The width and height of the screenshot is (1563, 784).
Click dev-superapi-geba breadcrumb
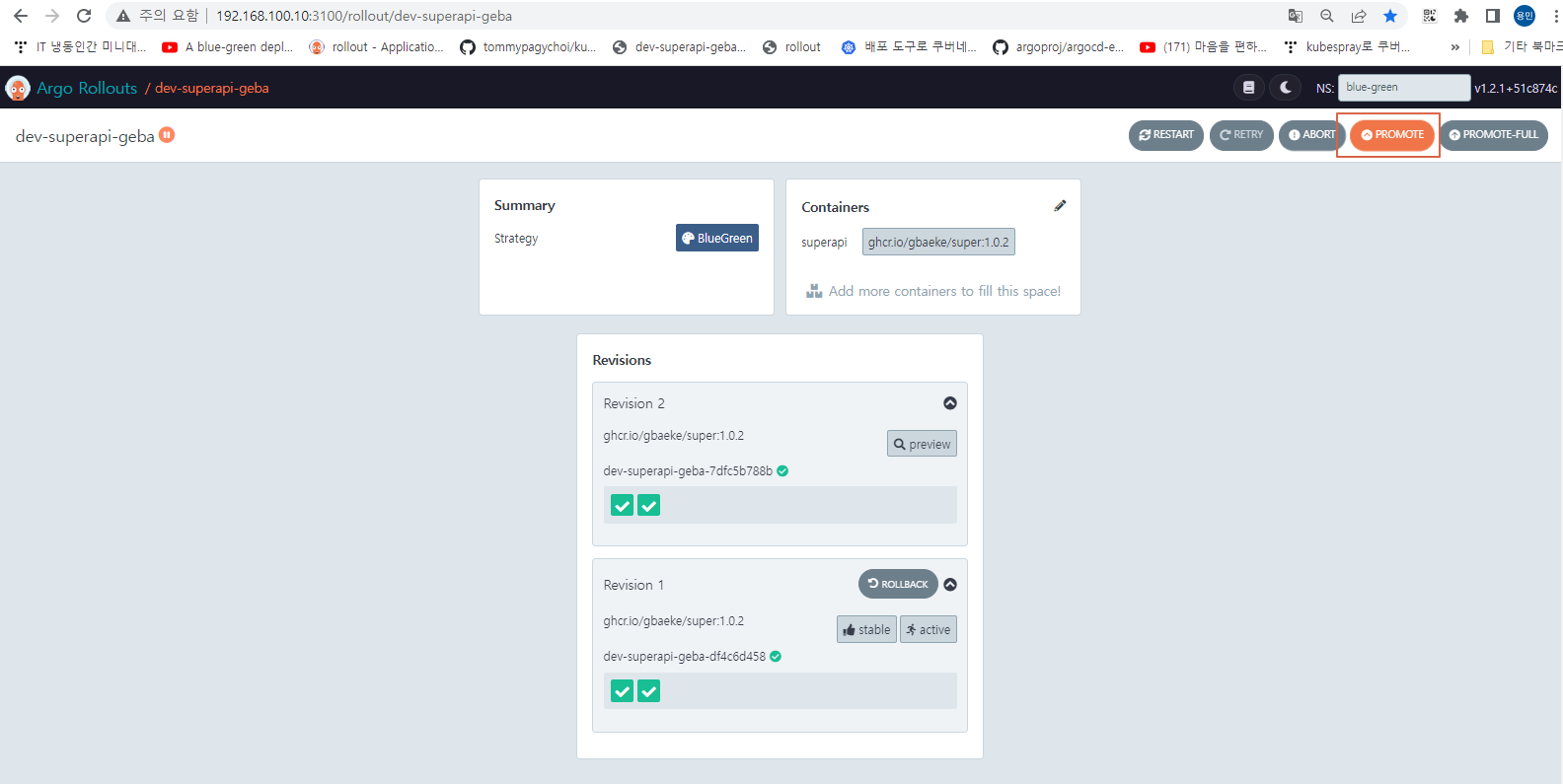click(211, 88)
